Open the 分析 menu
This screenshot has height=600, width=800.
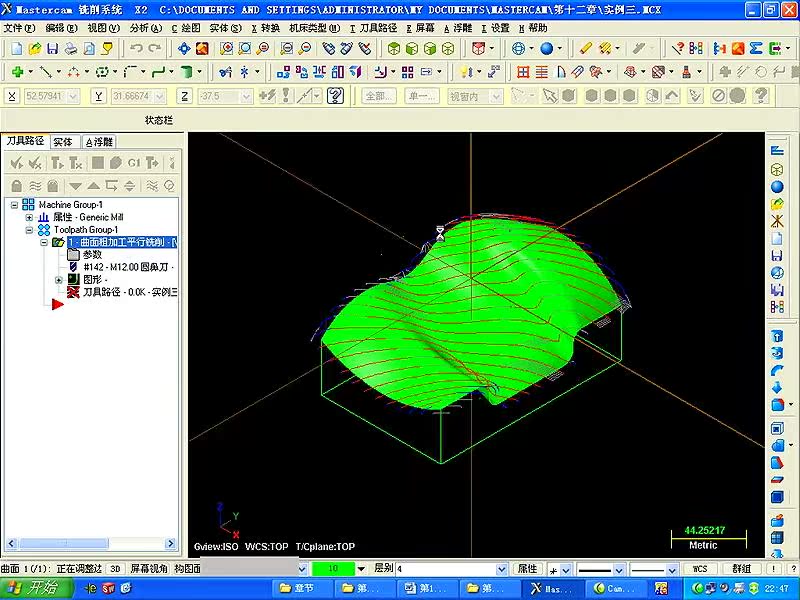146,28
